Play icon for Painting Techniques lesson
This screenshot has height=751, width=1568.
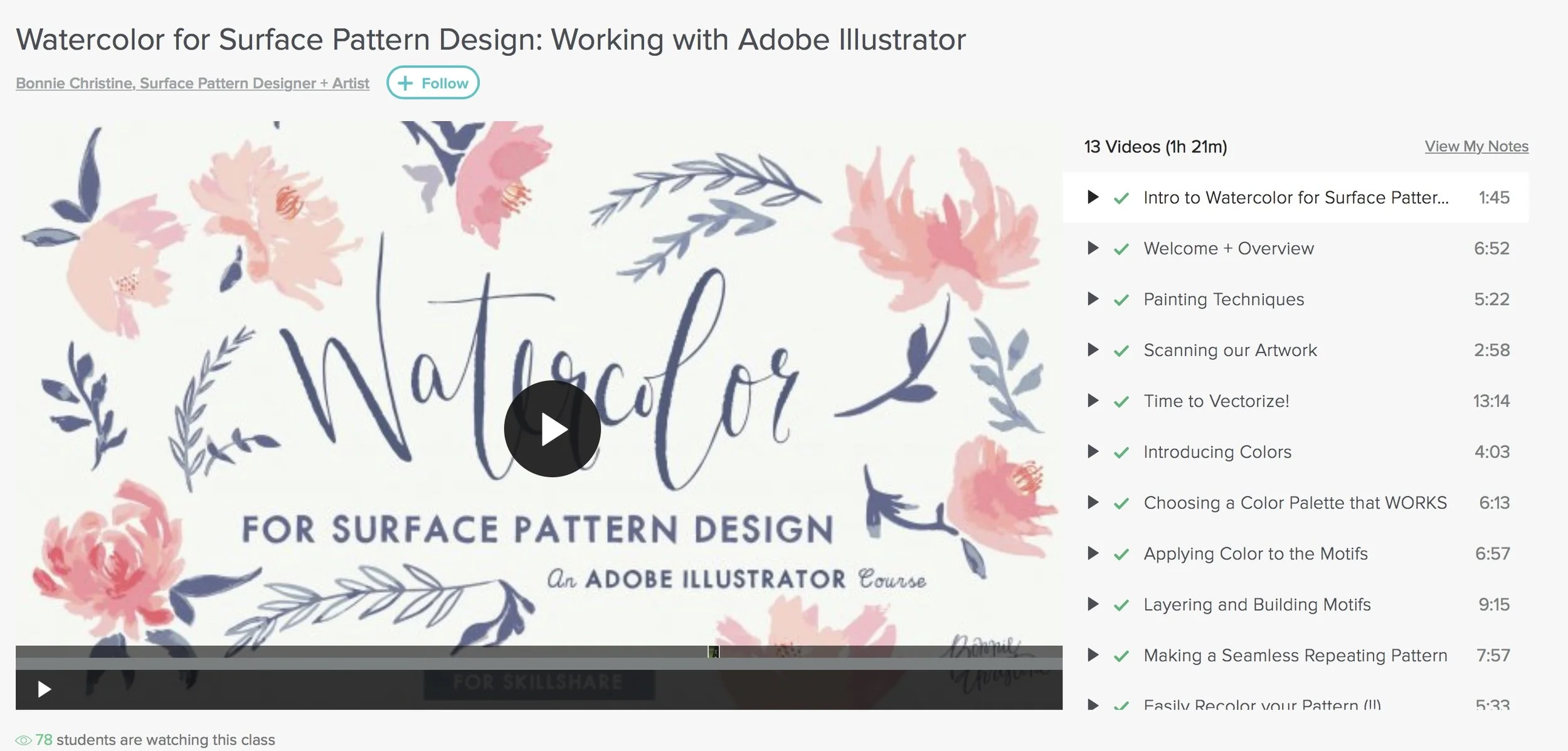pyautogui.click(x=1093, y=298)
